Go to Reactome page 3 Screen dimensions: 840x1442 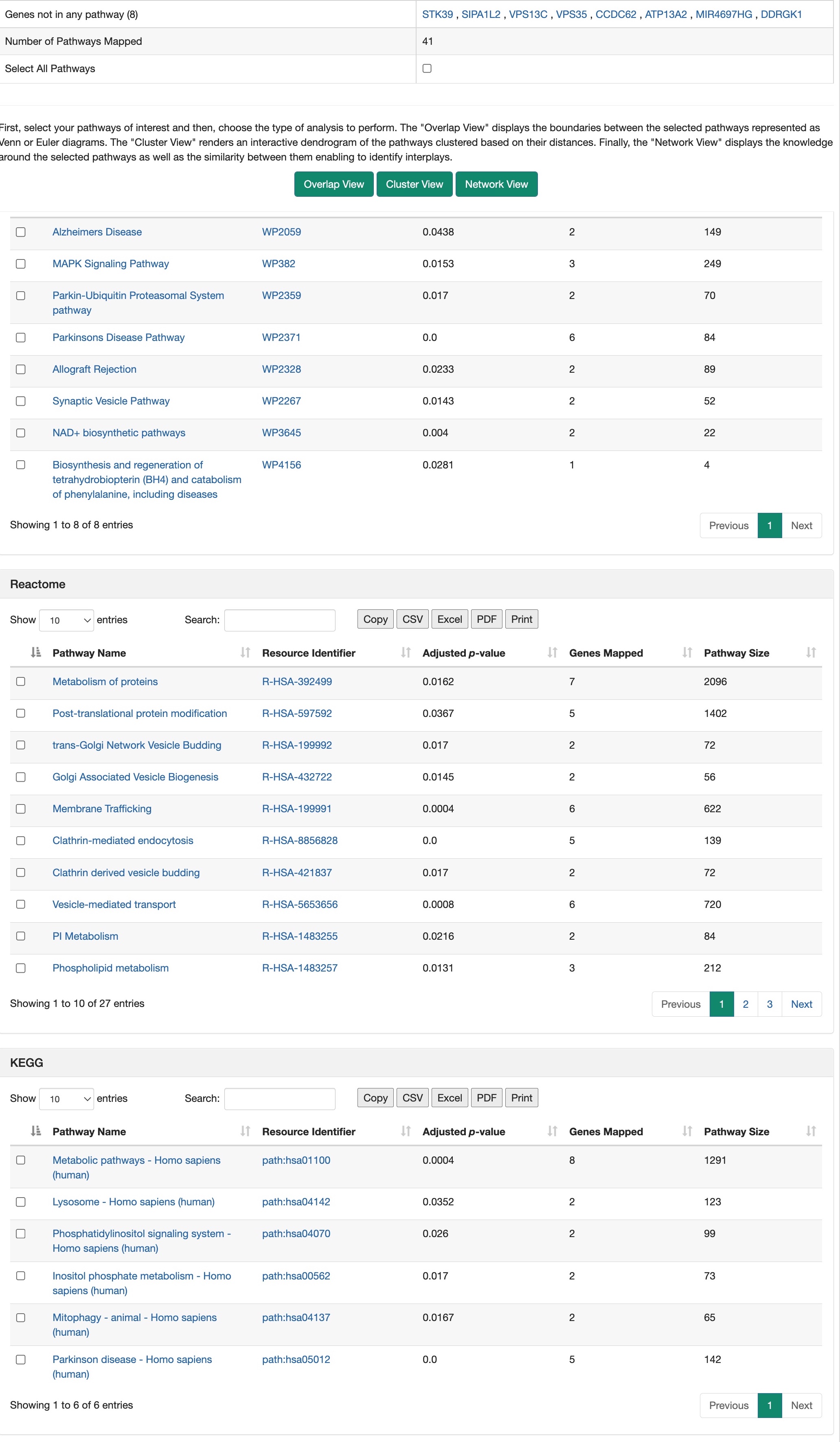770,1004
